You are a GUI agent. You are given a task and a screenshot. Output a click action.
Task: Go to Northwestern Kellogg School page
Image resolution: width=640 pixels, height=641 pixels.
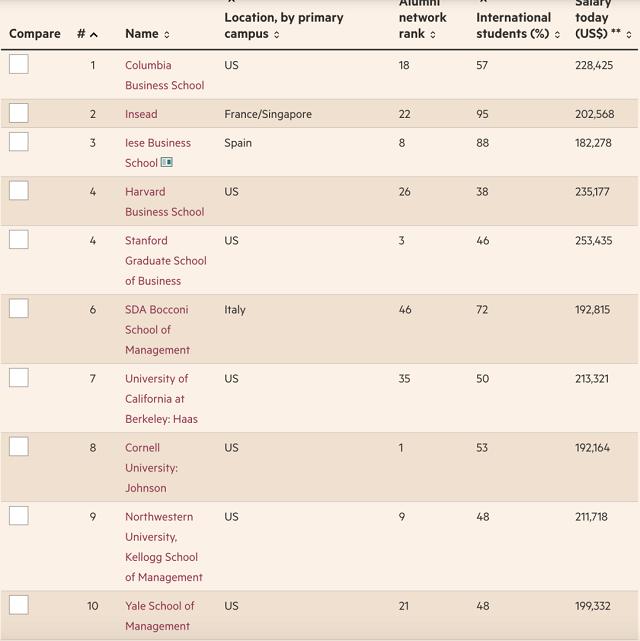163,546
